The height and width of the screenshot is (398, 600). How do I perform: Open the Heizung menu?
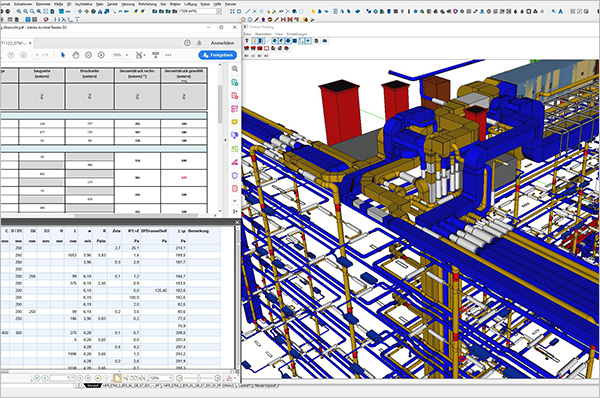point(128,4)
